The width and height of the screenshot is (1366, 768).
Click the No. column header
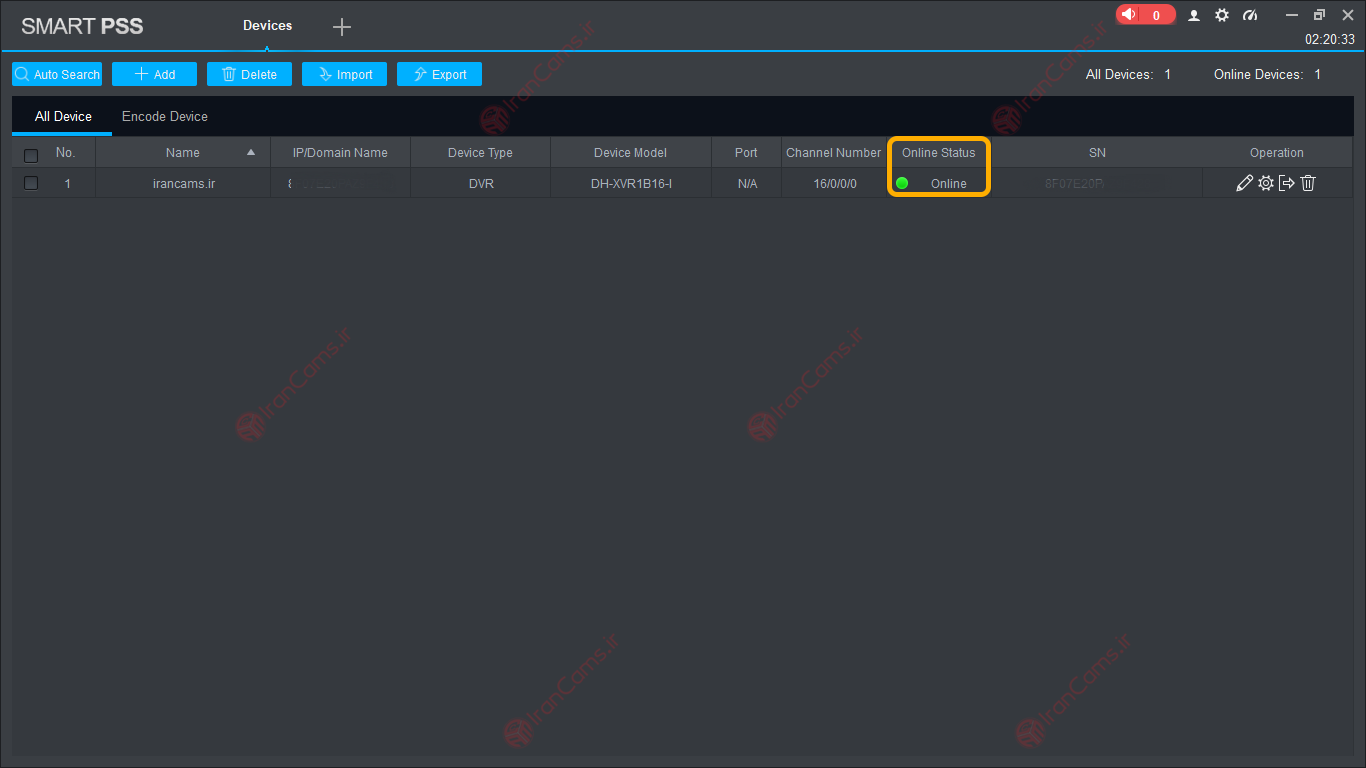[66, 153]
